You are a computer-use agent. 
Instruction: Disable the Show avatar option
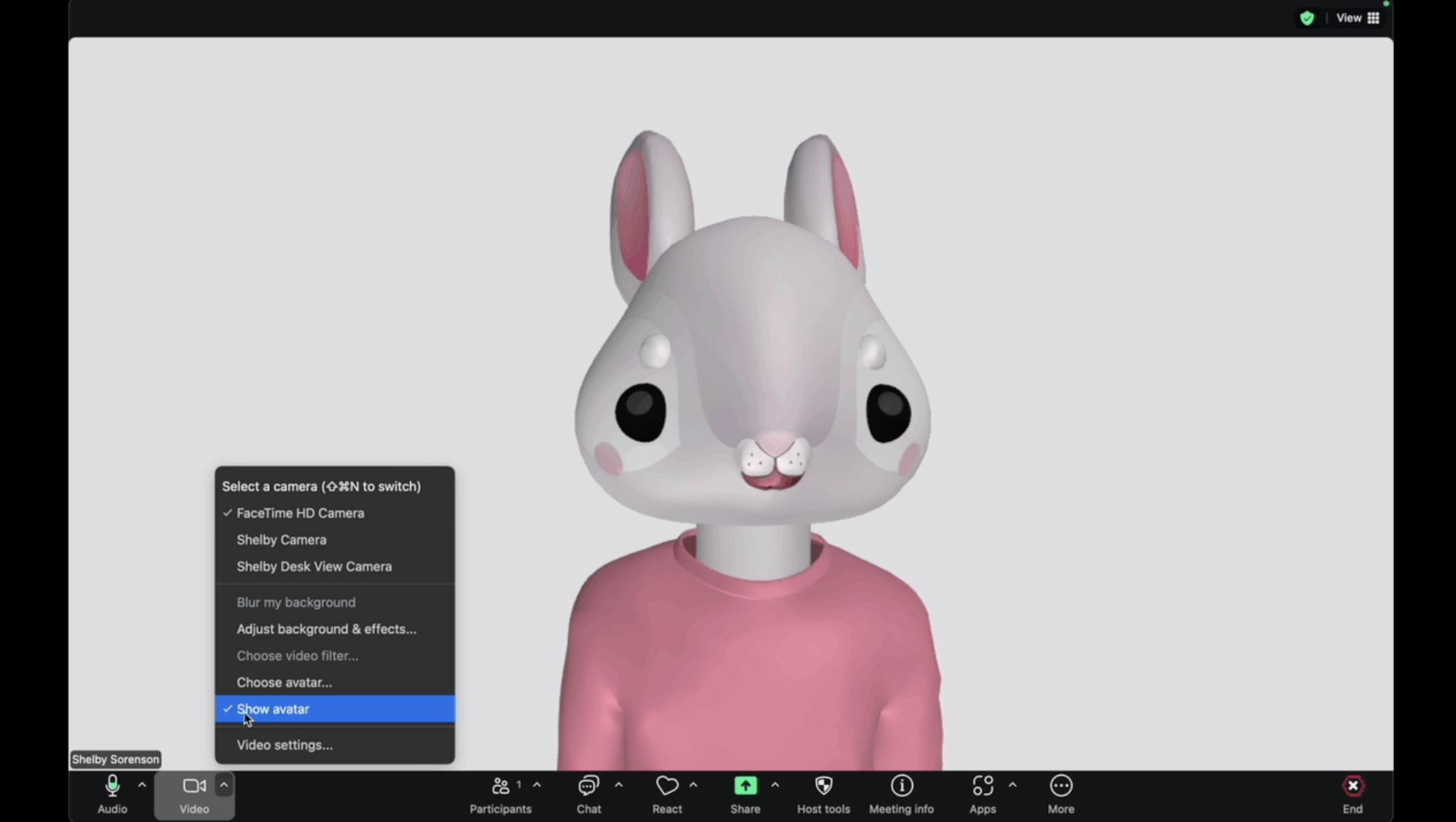272,709
